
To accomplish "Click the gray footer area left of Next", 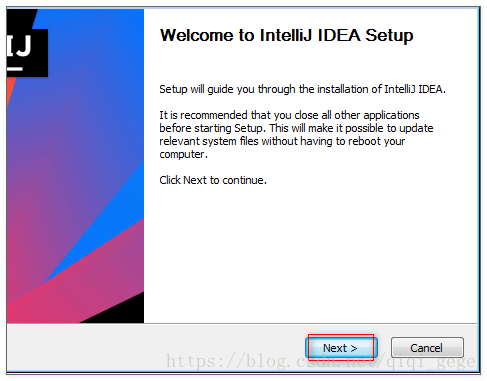I will point(153,347).
